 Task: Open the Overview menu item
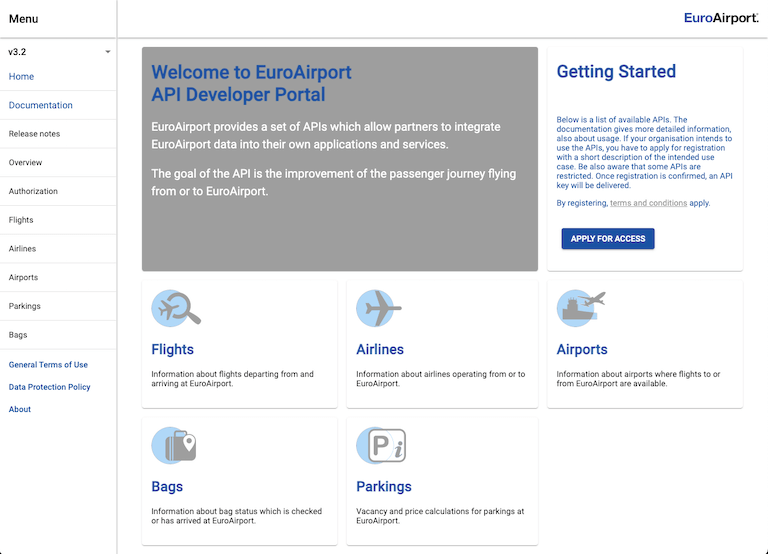click(x=25, y=163)
